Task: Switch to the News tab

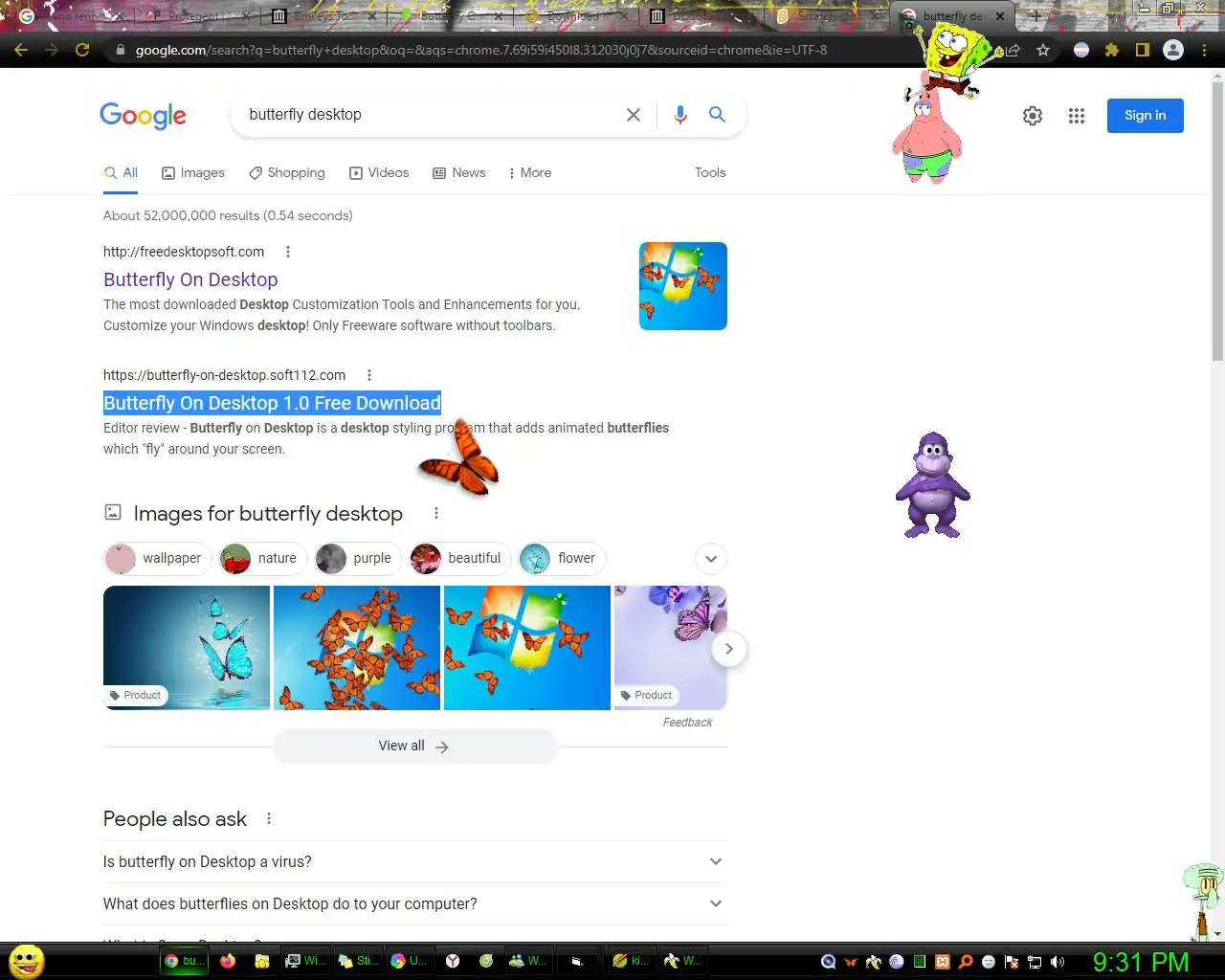Action: (x=459, y=173)
